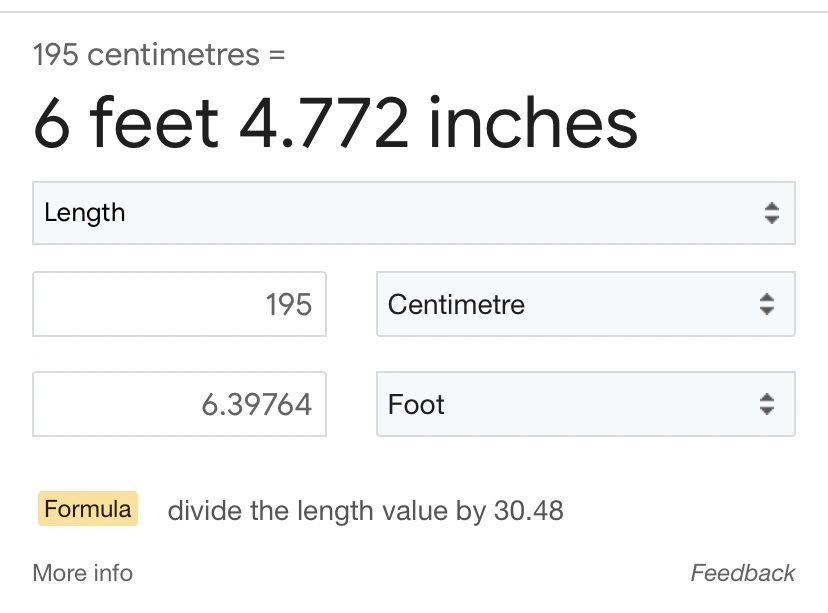Click the down arrow on the Foot selector

767,411
